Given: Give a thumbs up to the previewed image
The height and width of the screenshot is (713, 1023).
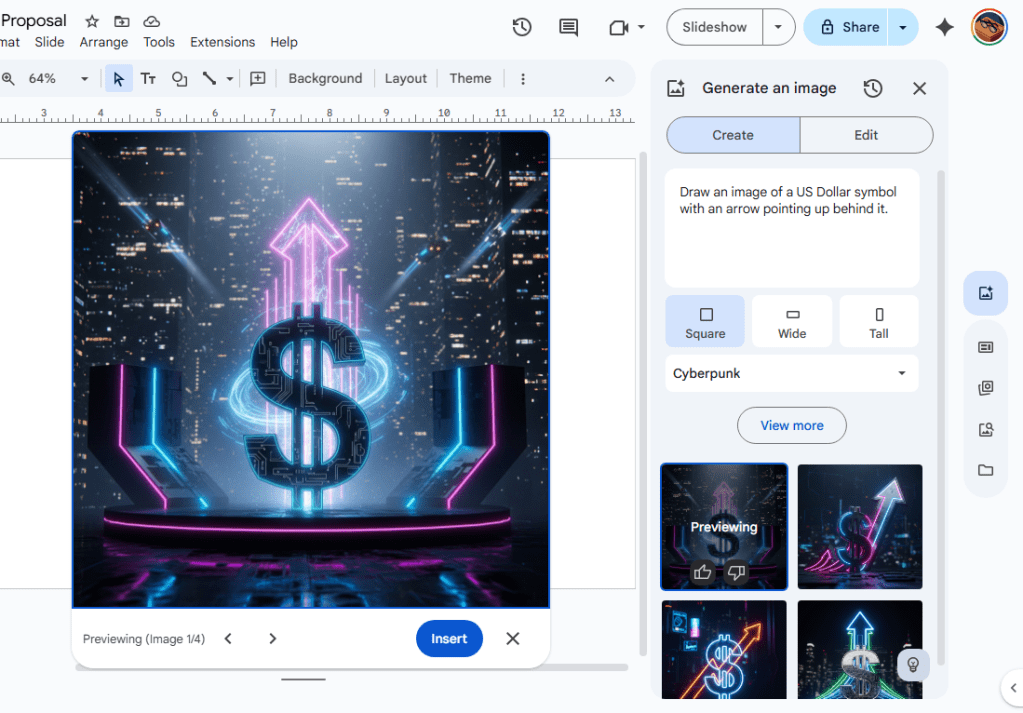Looking at the screenshot, I should pos(702,572).
